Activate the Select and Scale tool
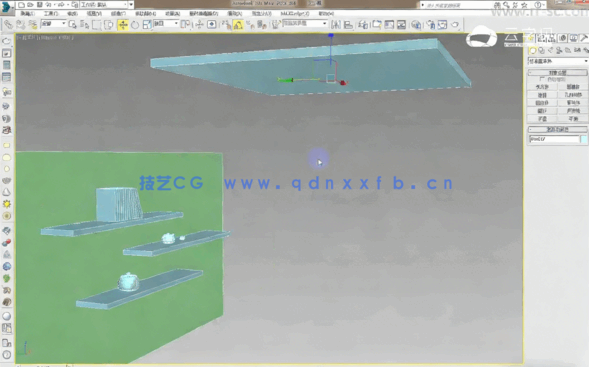The width and height of the screenshot is (589, 367). (x=147, y=25)
